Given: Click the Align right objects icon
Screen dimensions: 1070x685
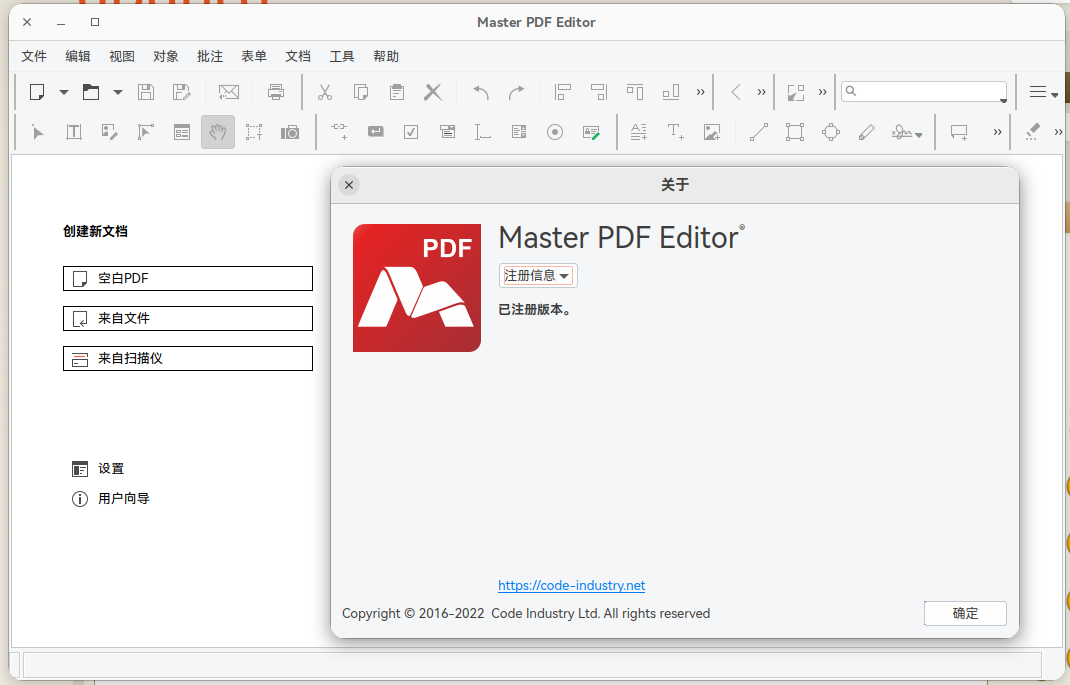Looking at the screenshot, I should point(598,92).
